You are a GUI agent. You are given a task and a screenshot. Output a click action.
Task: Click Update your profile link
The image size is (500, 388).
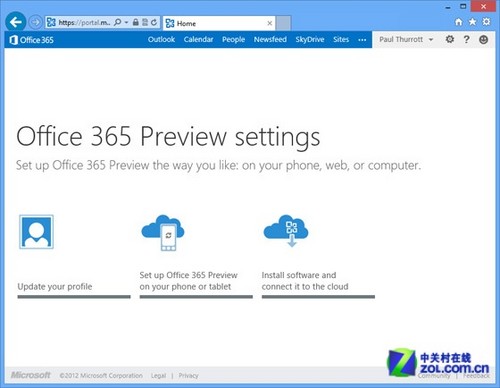[x=55, y=287]
